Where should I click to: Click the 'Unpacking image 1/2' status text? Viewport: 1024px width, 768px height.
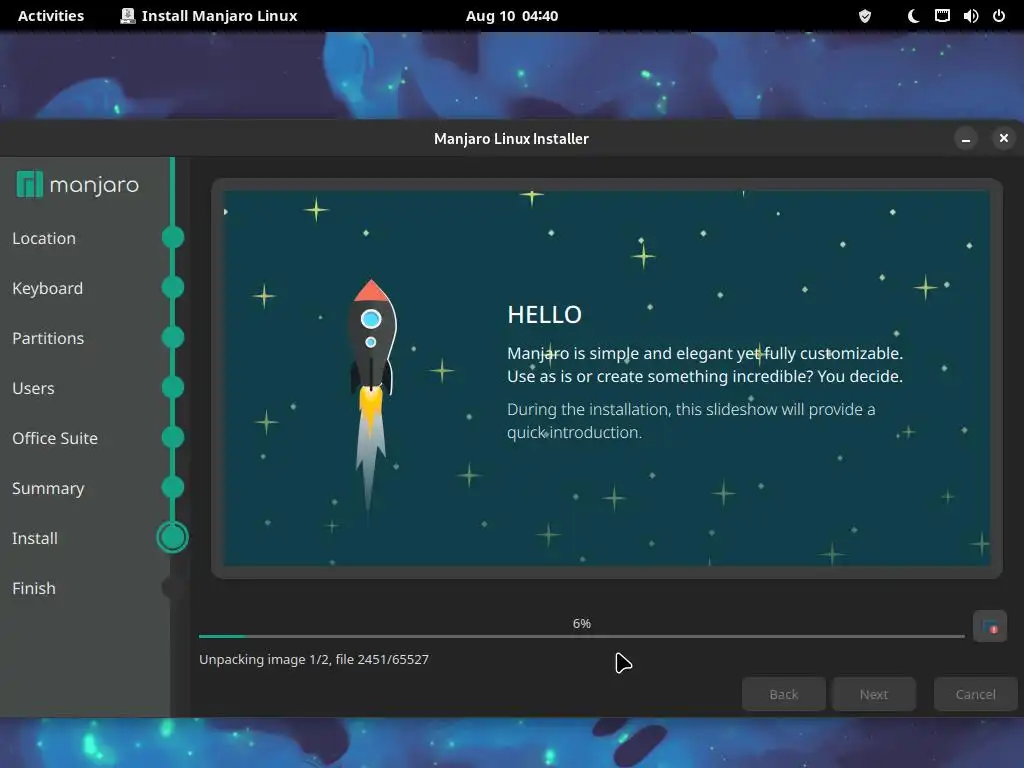(314, 660)
